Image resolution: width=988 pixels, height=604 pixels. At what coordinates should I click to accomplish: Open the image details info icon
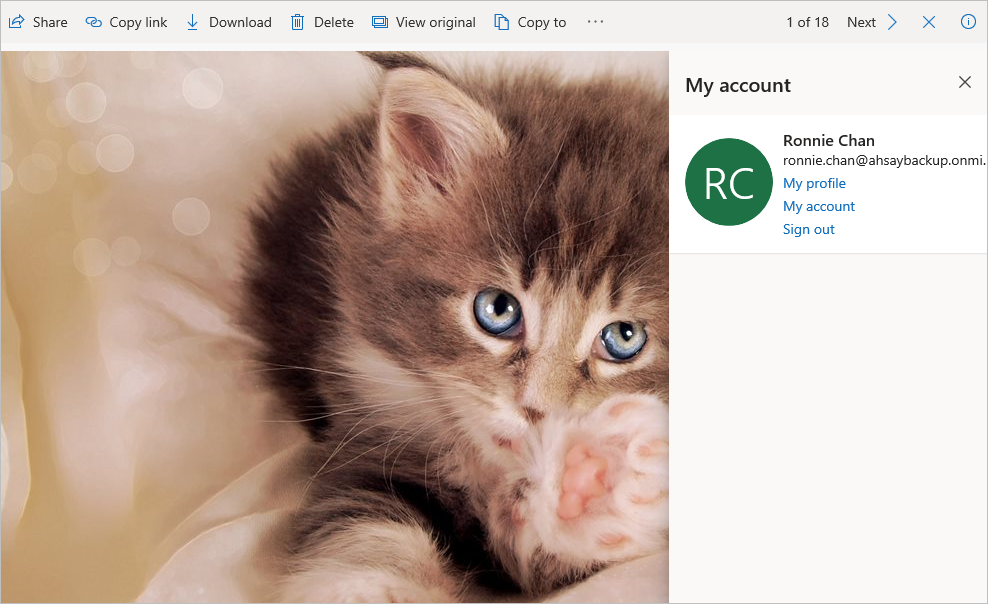[x=968, y=22]
